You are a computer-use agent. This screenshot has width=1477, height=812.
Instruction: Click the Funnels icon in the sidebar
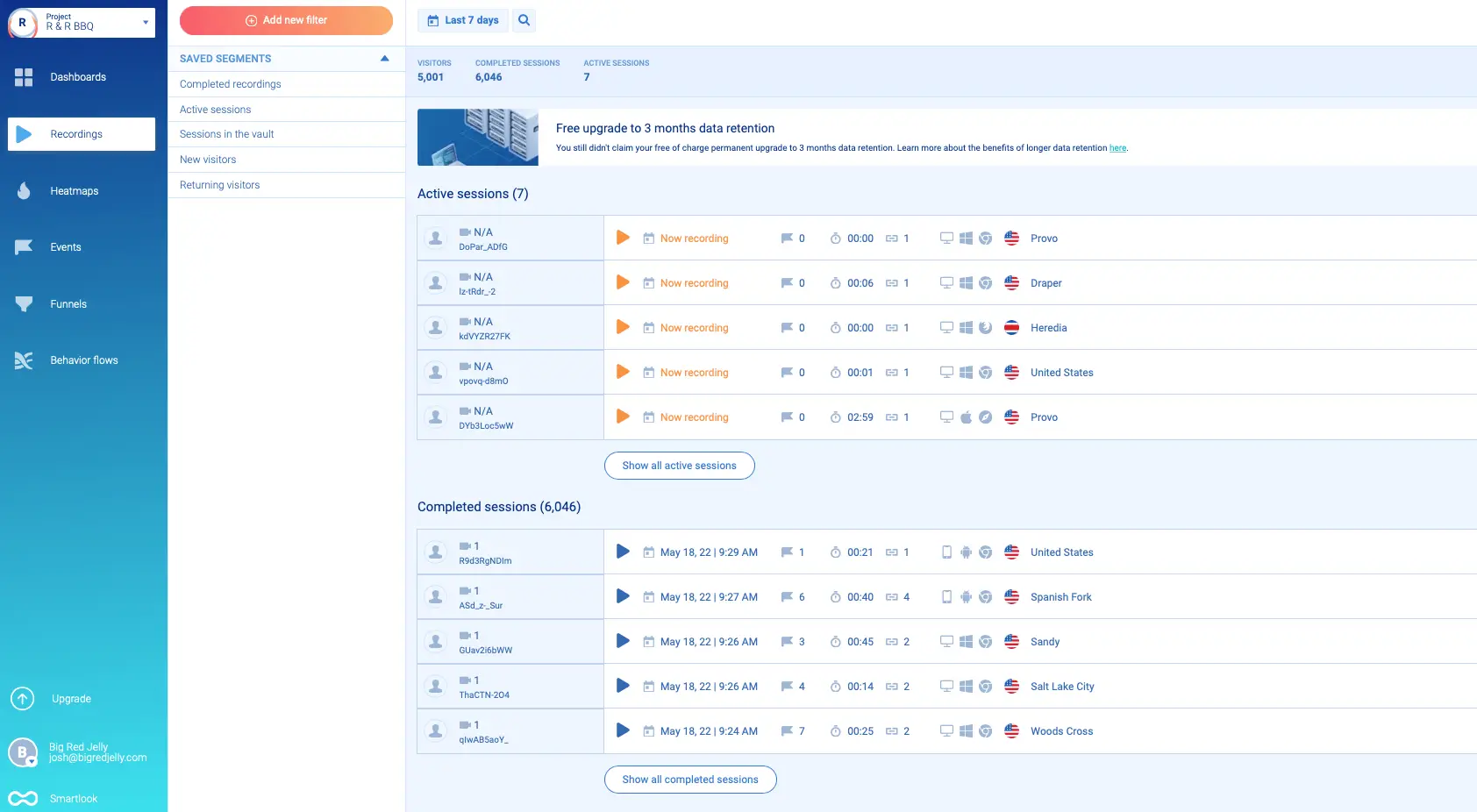[24, 304]
